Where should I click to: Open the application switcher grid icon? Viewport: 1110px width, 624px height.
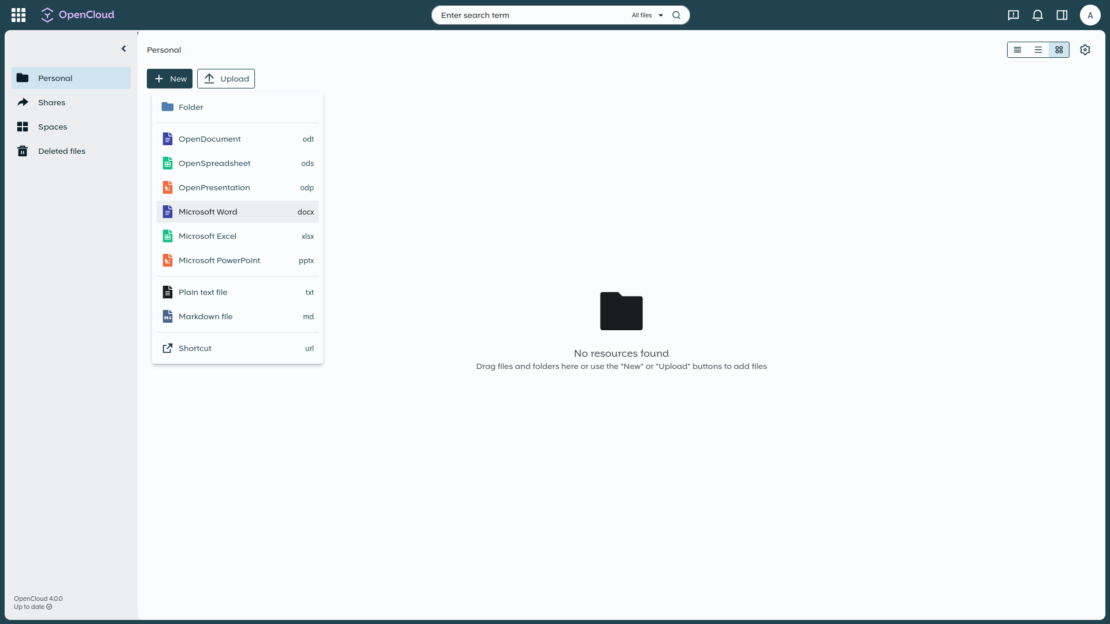pyautogui.click(x=18, y=15)
